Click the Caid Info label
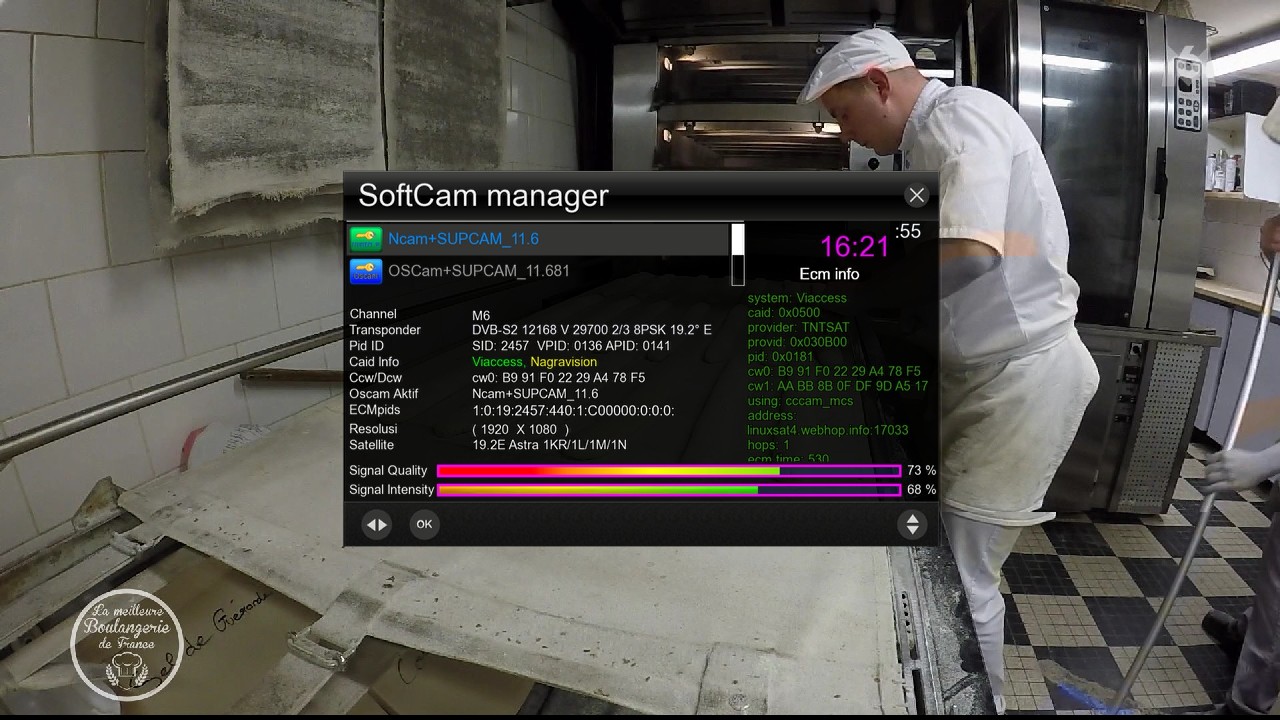This screenshot has width=1280, height=720. pos(374,362)
